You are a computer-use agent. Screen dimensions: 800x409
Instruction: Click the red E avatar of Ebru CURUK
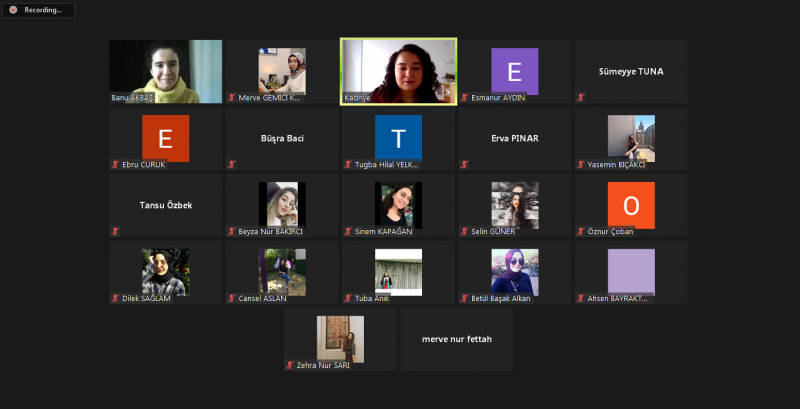click(x=165, y=137)
